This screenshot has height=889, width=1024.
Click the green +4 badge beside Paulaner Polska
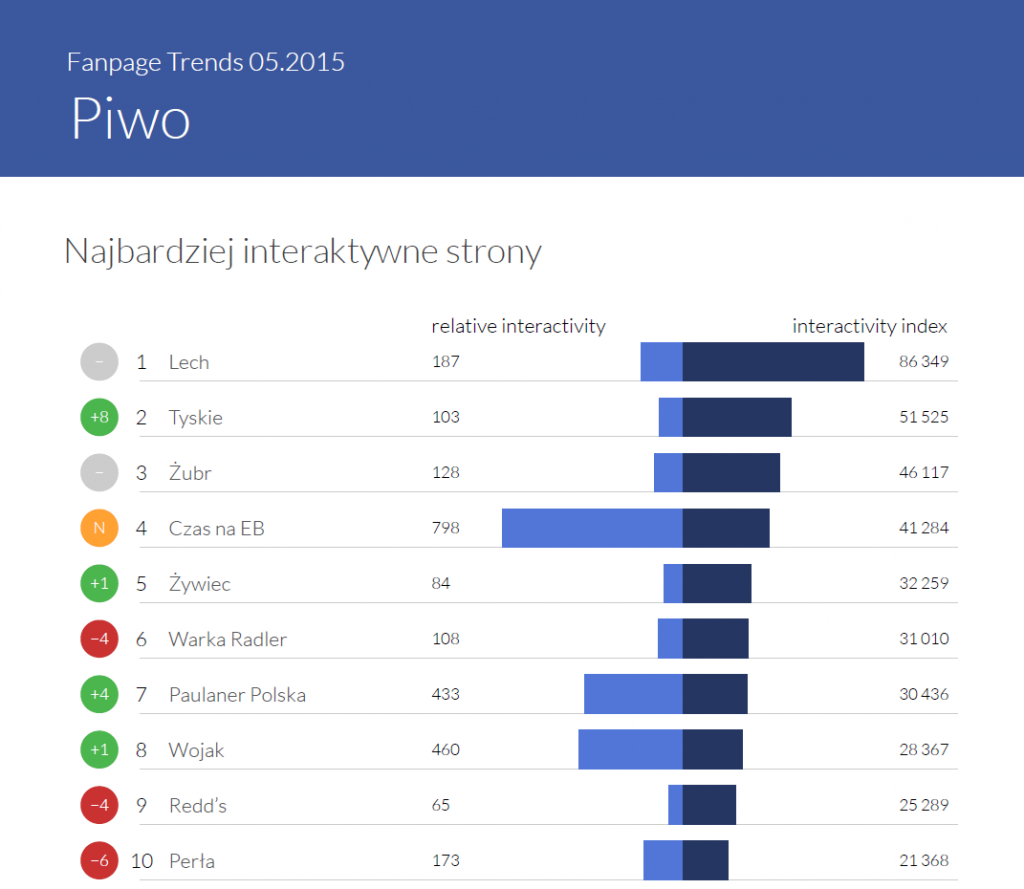pyautogui.click(x=99, y=694)
